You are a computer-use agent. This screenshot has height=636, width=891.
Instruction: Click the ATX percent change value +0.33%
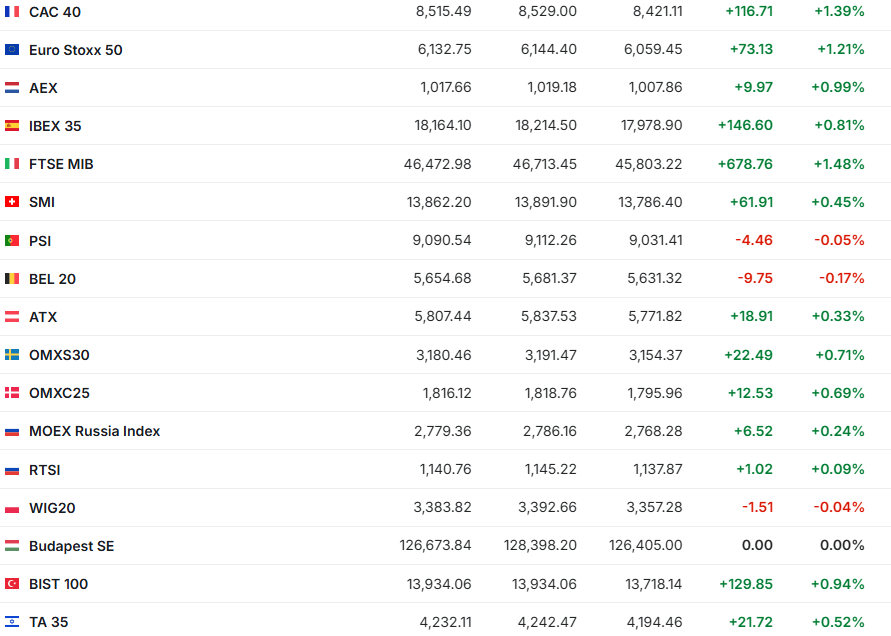pyautogui.click(x=838, y=317)
